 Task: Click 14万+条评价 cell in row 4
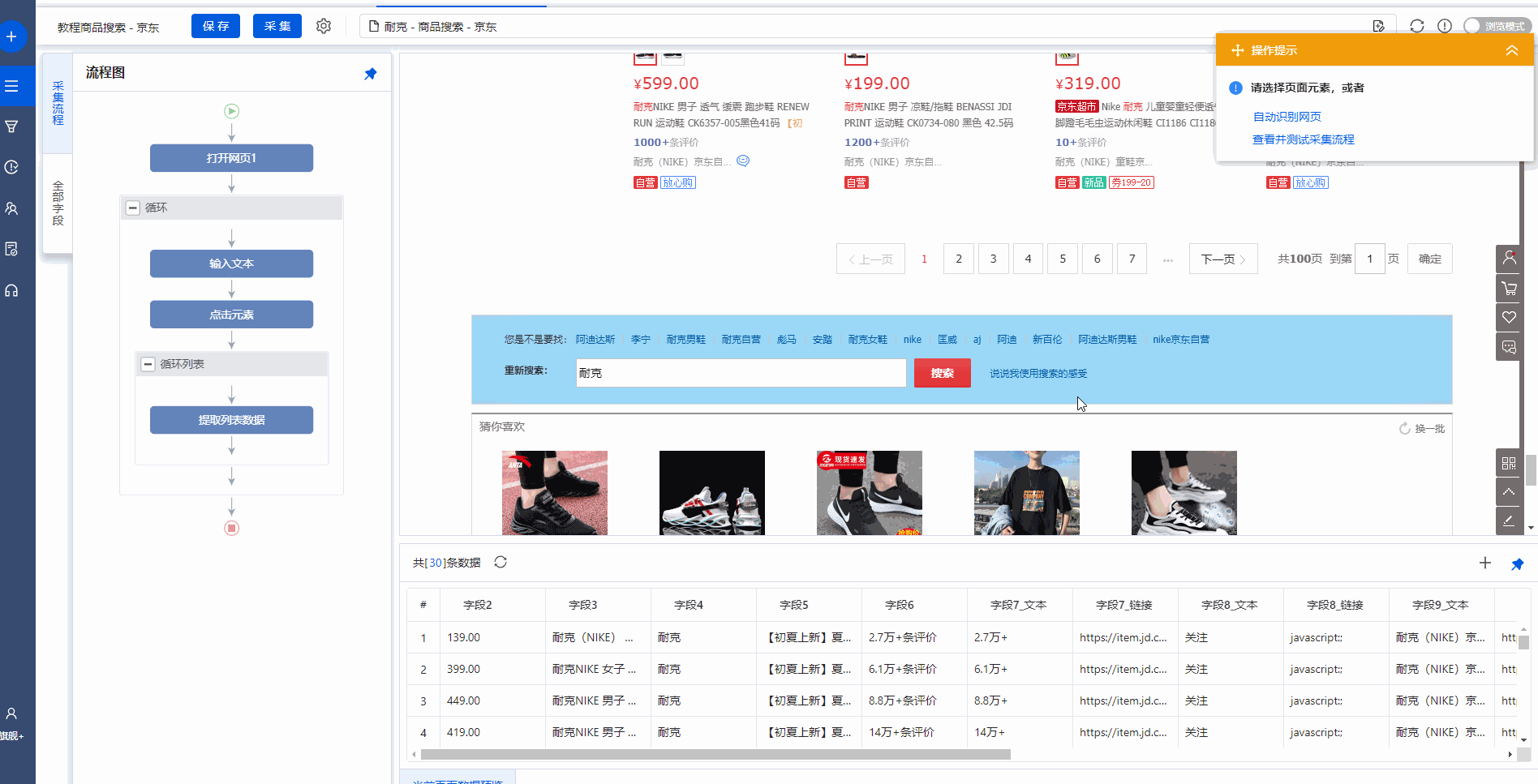coord(913,732)
